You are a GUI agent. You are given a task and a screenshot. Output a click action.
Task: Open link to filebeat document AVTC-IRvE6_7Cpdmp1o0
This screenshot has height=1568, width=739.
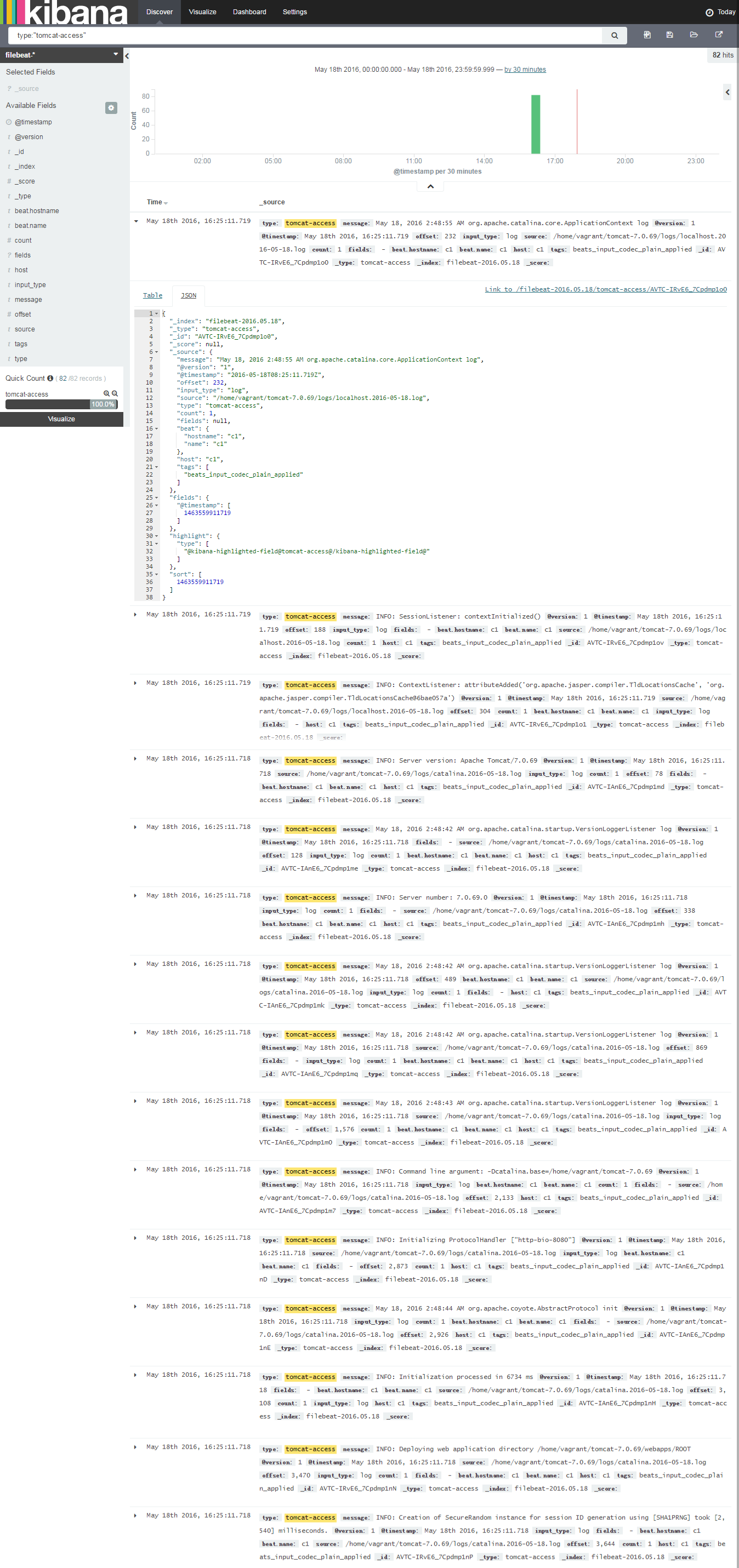(x=606, y=289)
